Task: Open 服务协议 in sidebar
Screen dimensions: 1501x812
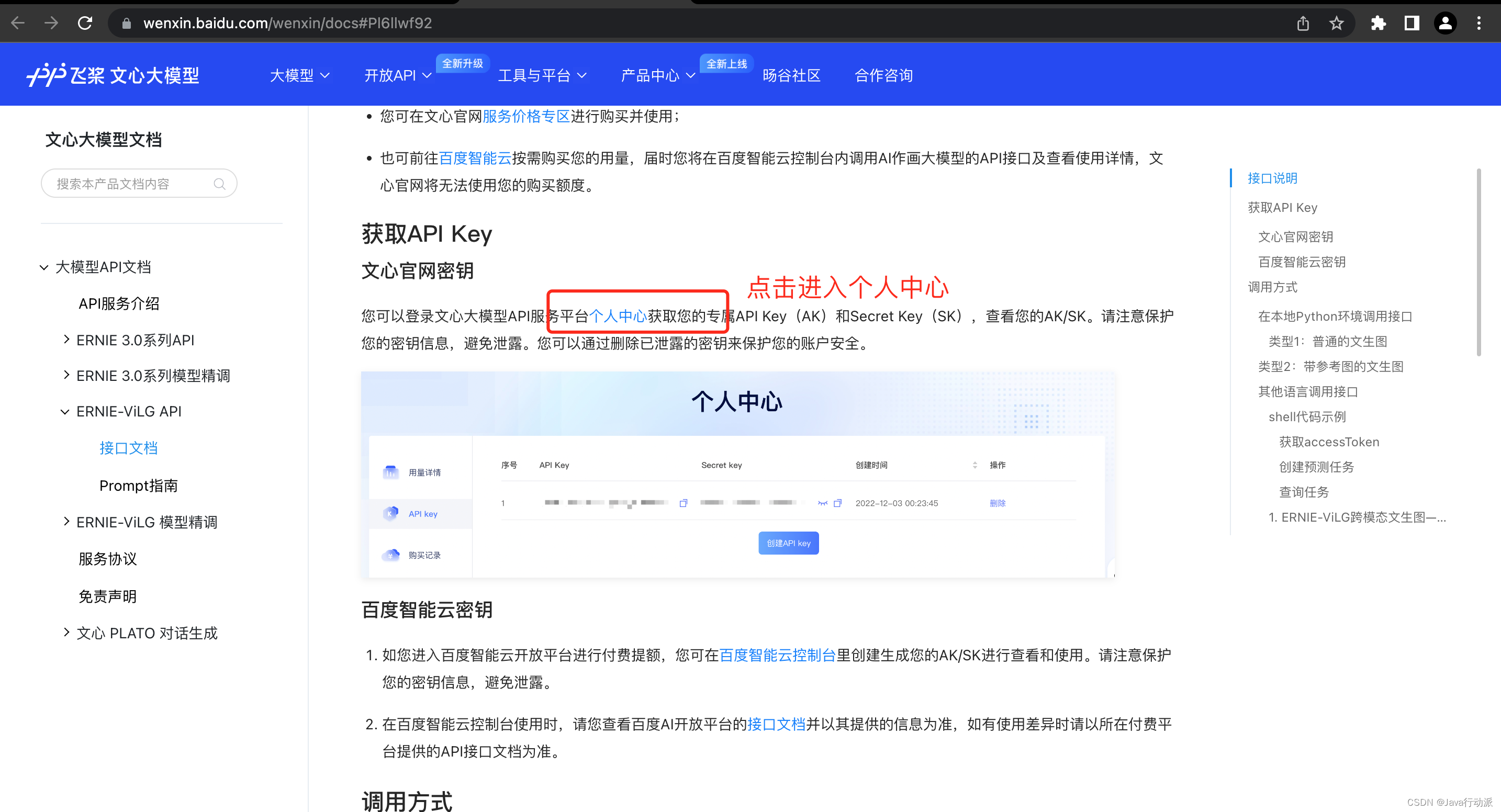Action: click(x=108, y=559)
